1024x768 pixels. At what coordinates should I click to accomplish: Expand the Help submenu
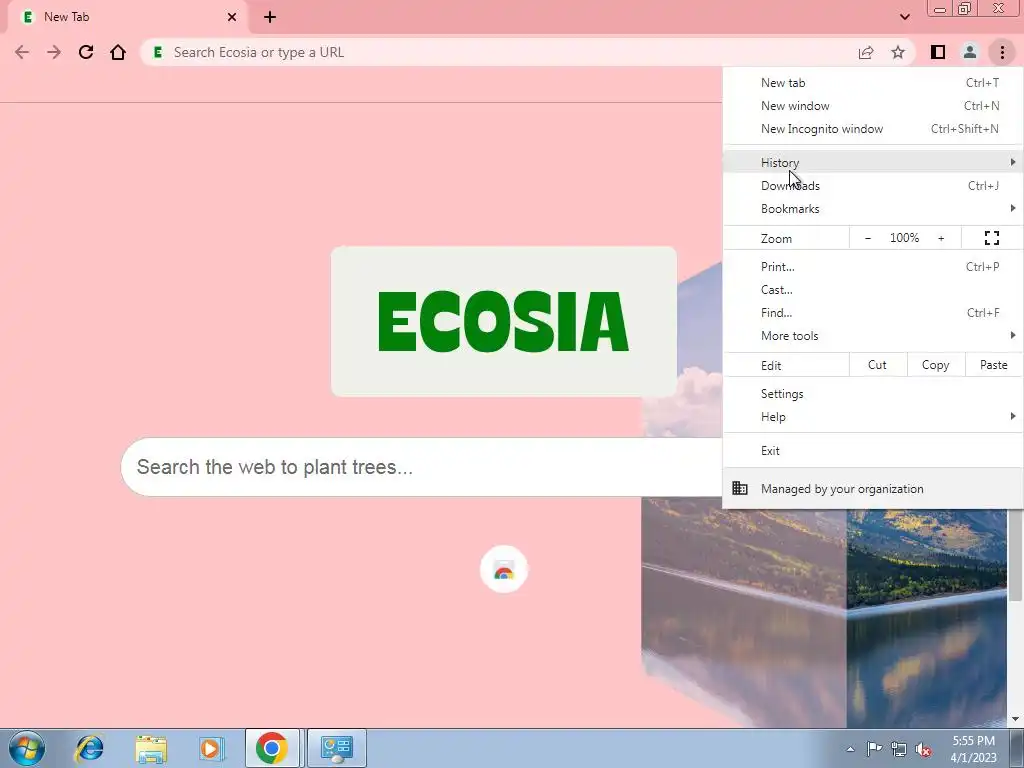pos(872,417)
